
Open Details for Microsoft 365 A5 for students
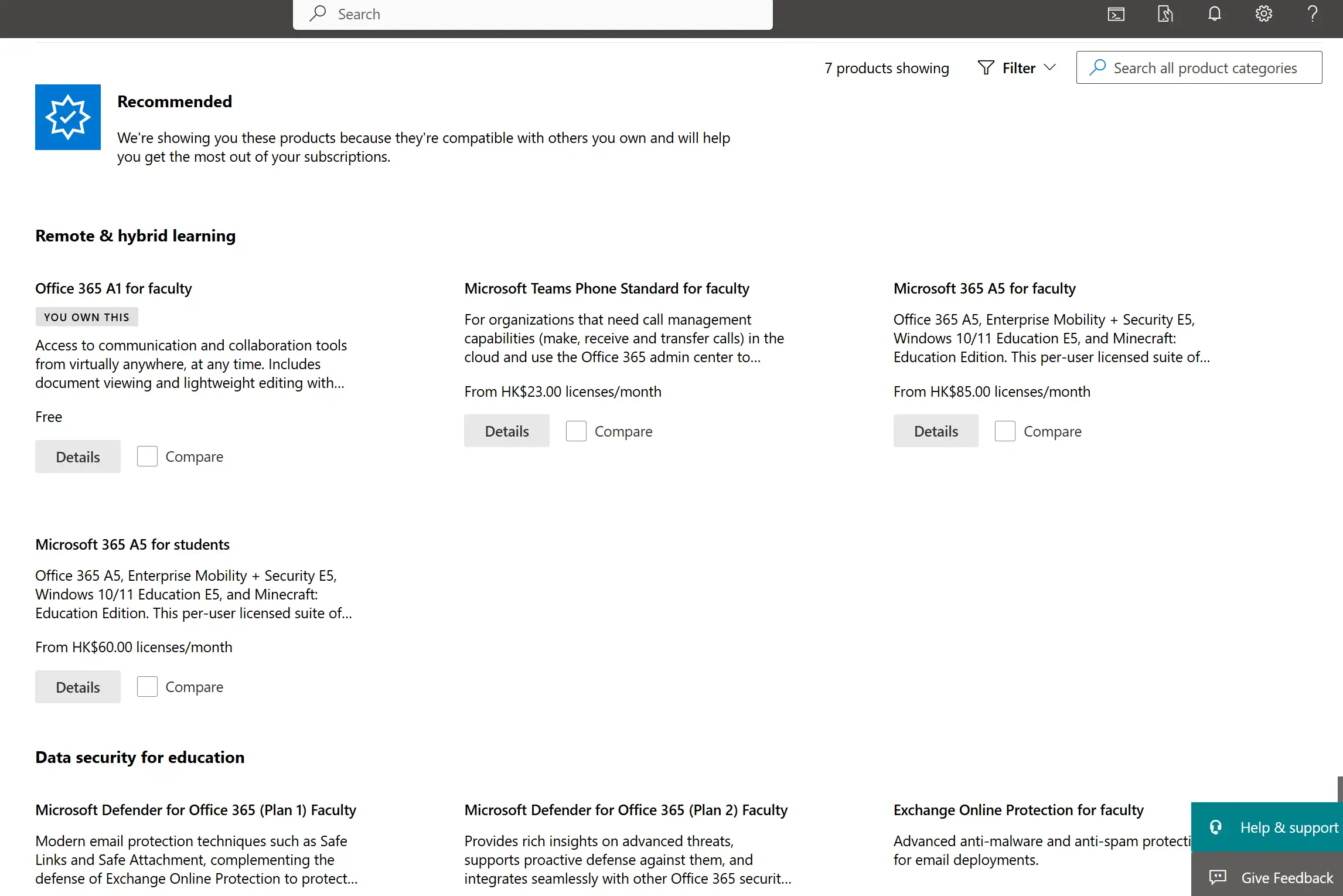[x=78, y=687]
